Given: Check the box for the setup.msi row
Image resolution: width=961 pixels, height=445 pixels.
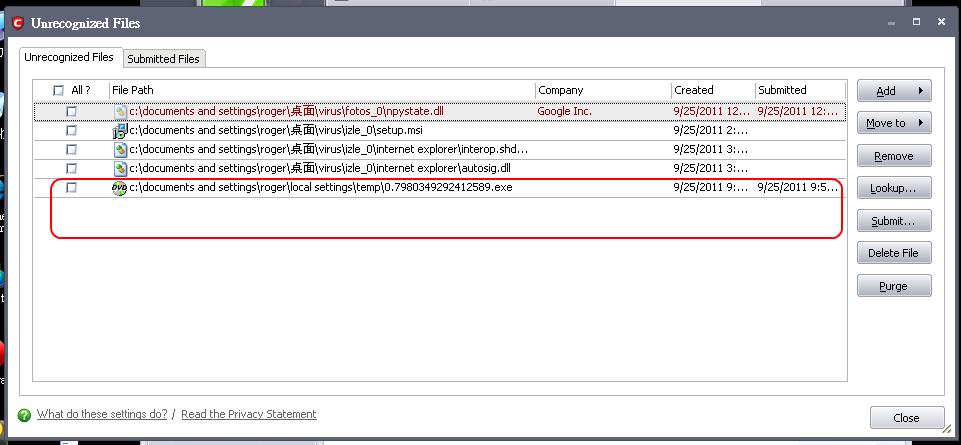Looking at the screenshot, I should coord(71,130).
